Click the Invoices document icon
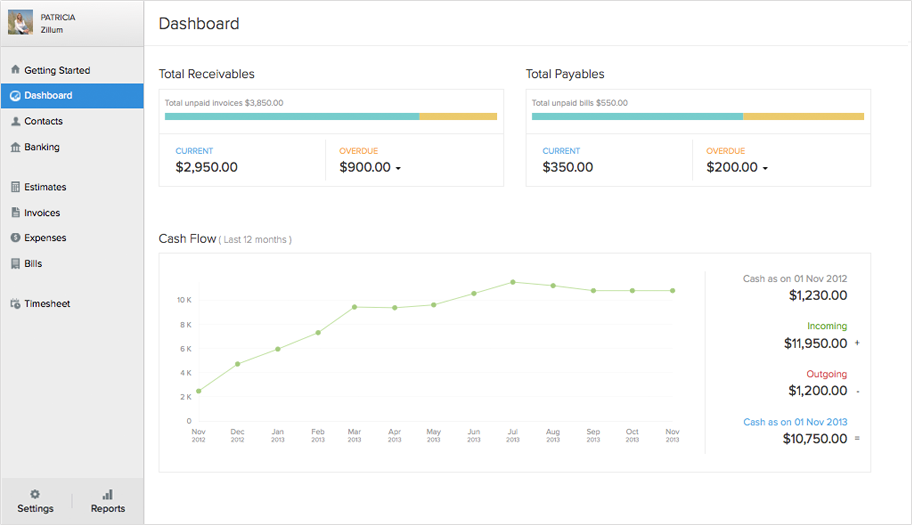 (x=15, y=213)
